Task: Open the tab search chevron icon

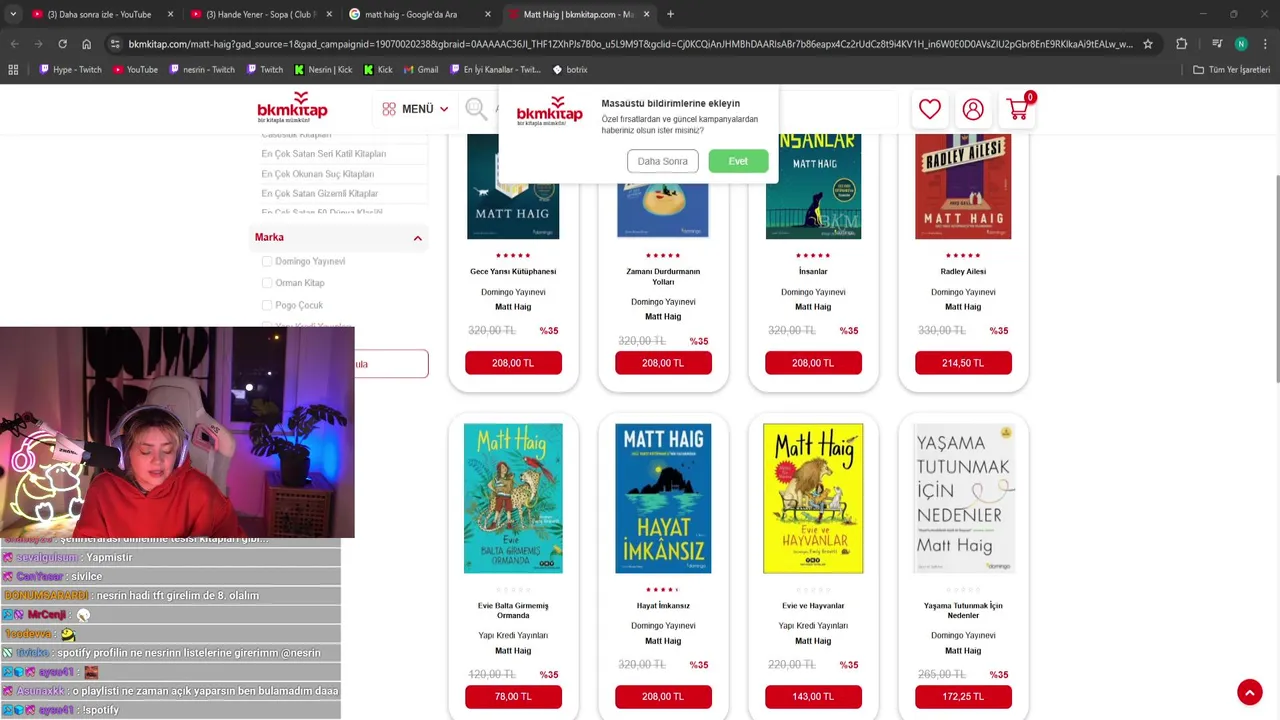Action: point(14,14)
